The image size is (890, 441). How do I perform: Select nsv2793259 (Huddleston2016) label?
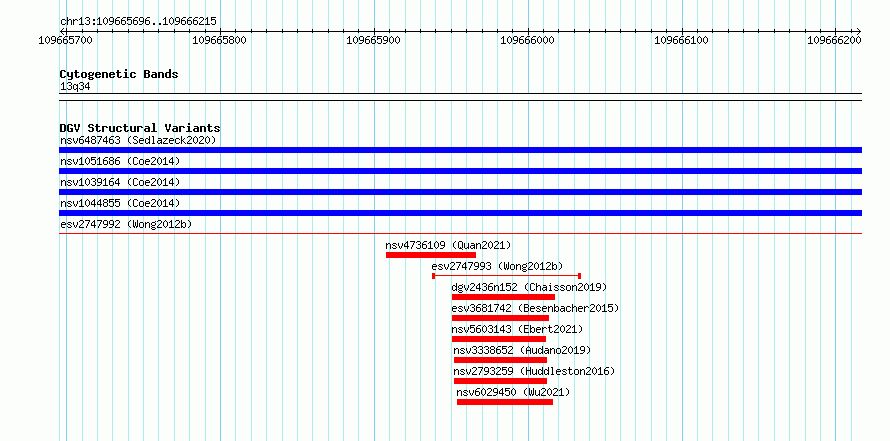(x=534, y=371)
